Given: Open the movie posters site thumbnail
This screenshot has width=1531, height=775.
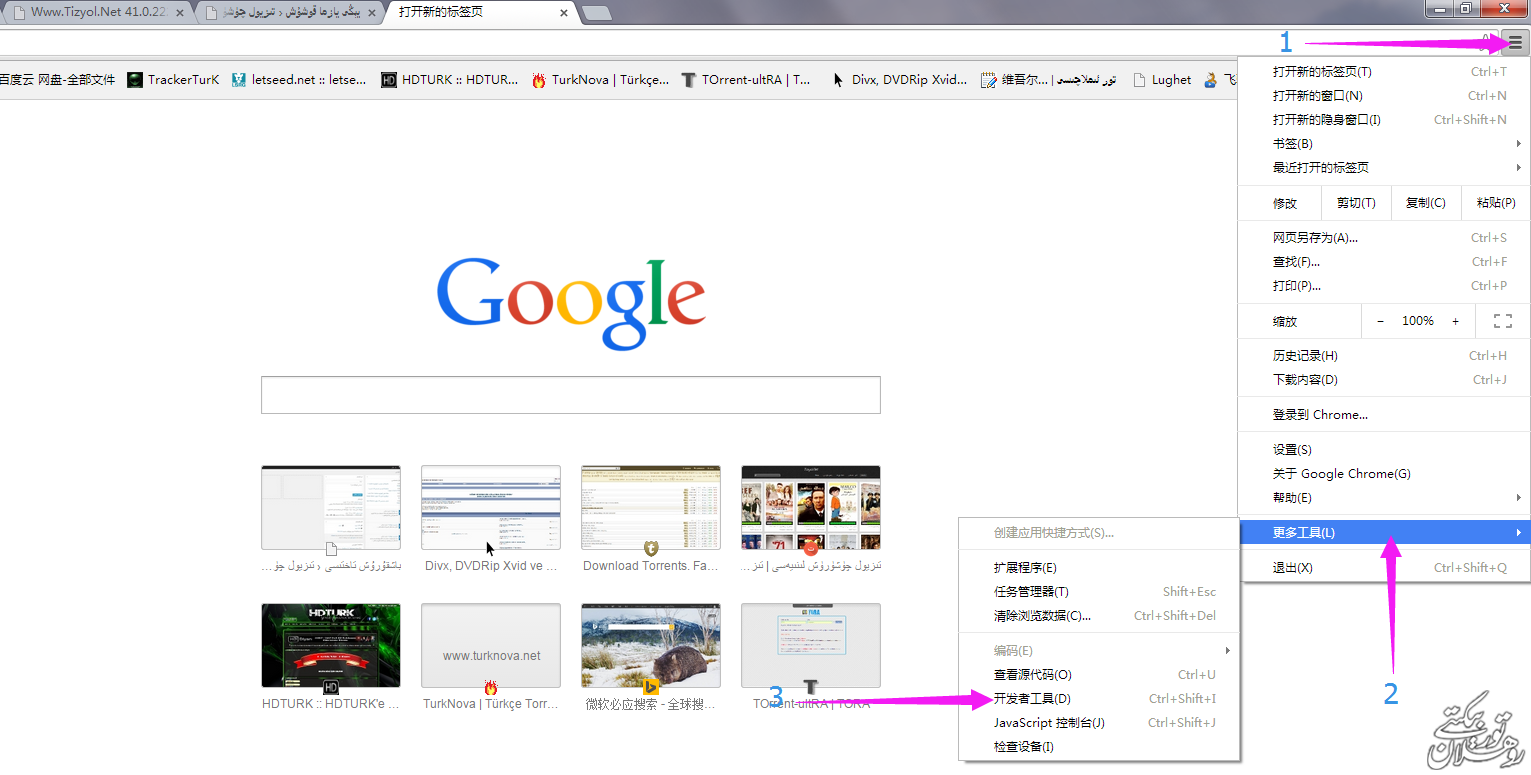Looking at the screenshot, I should coord(811,508).
